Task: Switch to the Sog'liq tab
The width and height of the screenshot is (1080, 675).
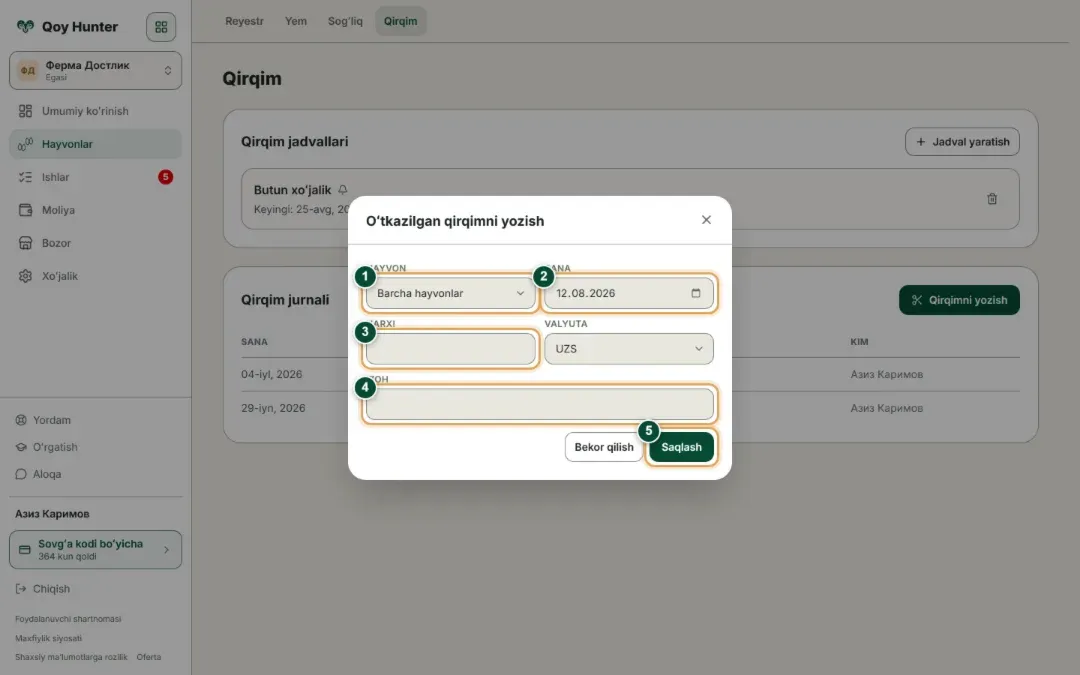Action: pos(345,21)
